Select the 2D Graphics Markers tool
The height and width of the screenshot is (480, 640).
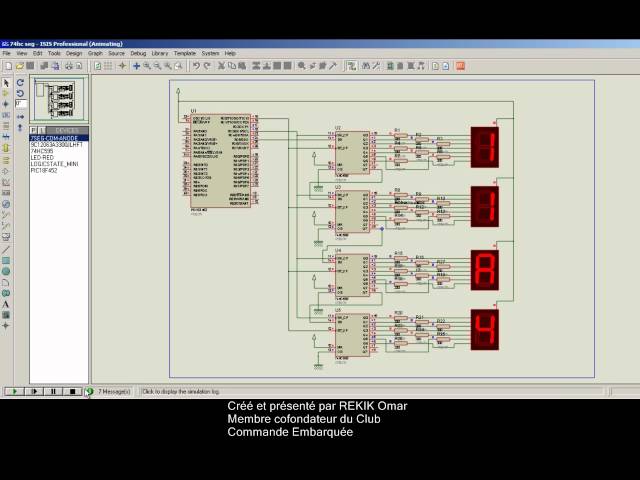point(6,326)
